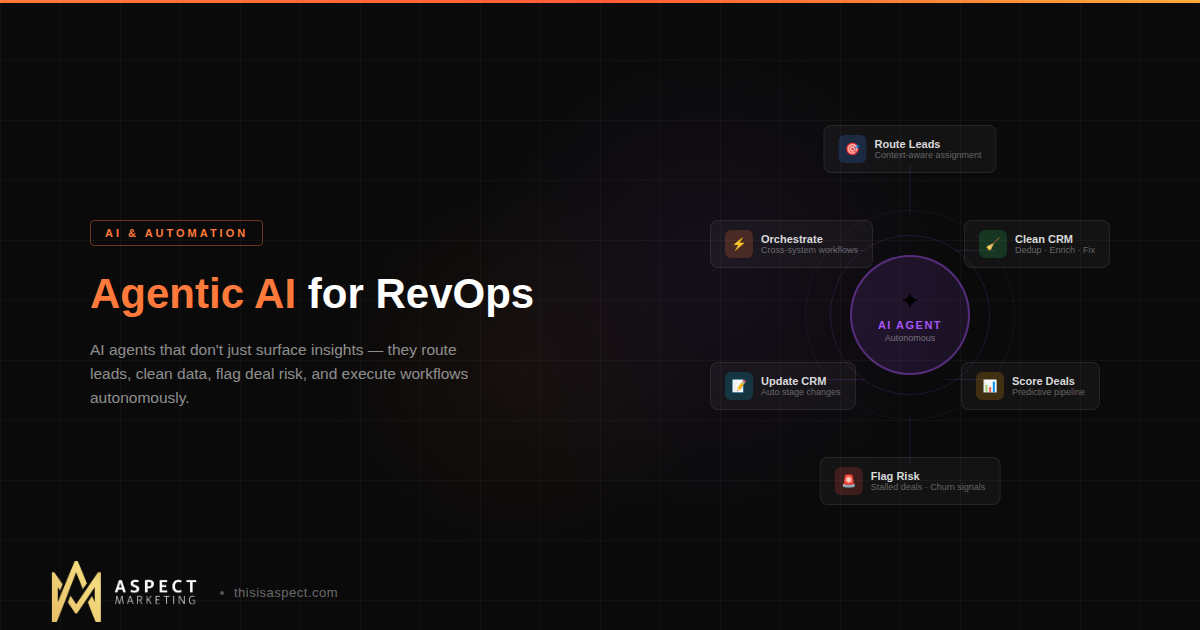Click the Flag Risk alert siren icon
1200x630 pixels.
(848, 480)
